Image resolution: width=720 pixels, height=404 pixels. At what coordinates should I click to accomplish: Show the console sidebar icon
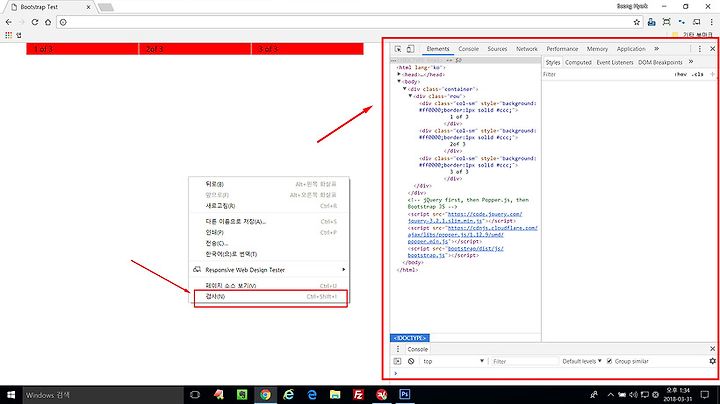398,361
